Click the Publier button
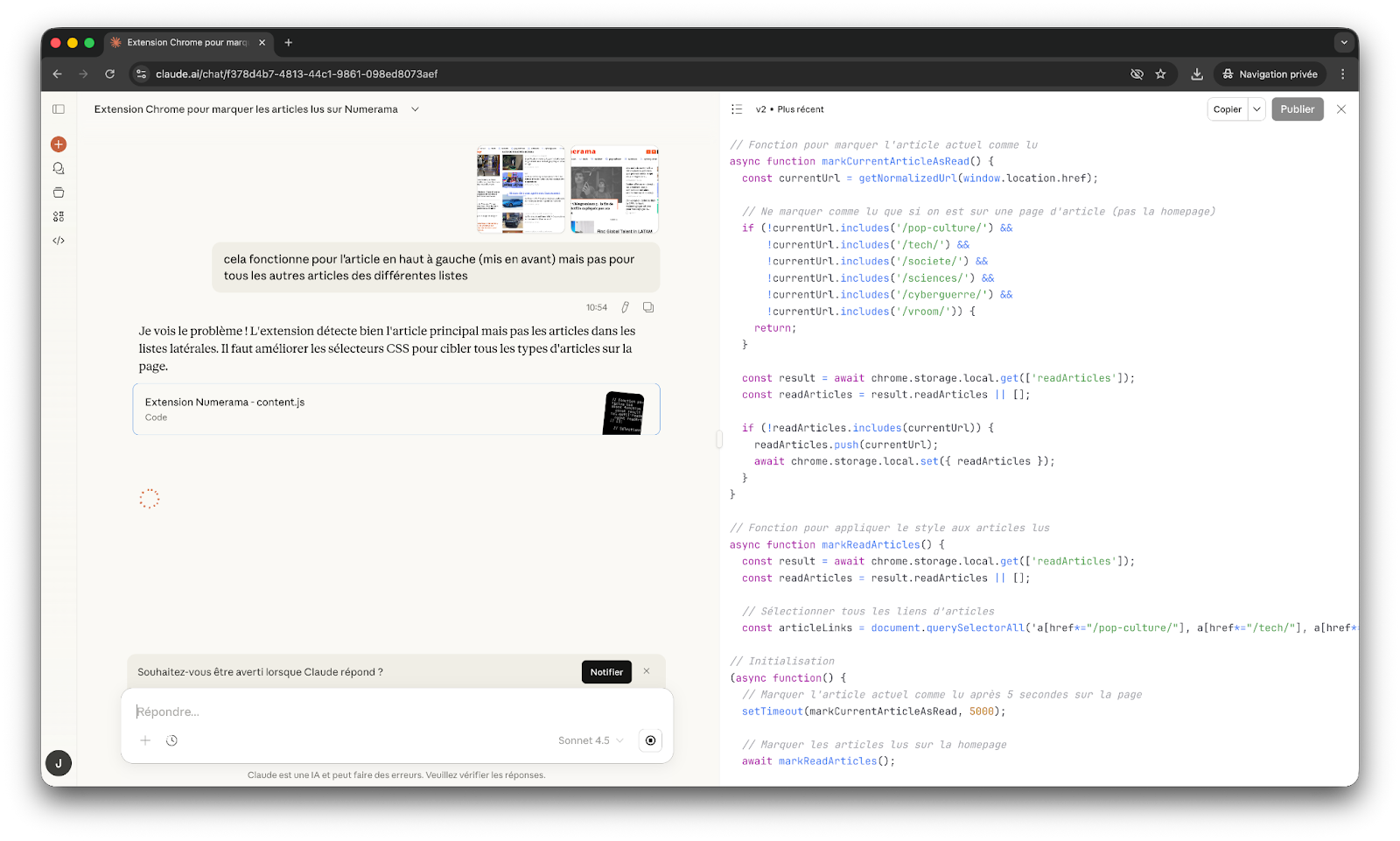This screenshot has width=1400, height=841. pos(1297,109)
